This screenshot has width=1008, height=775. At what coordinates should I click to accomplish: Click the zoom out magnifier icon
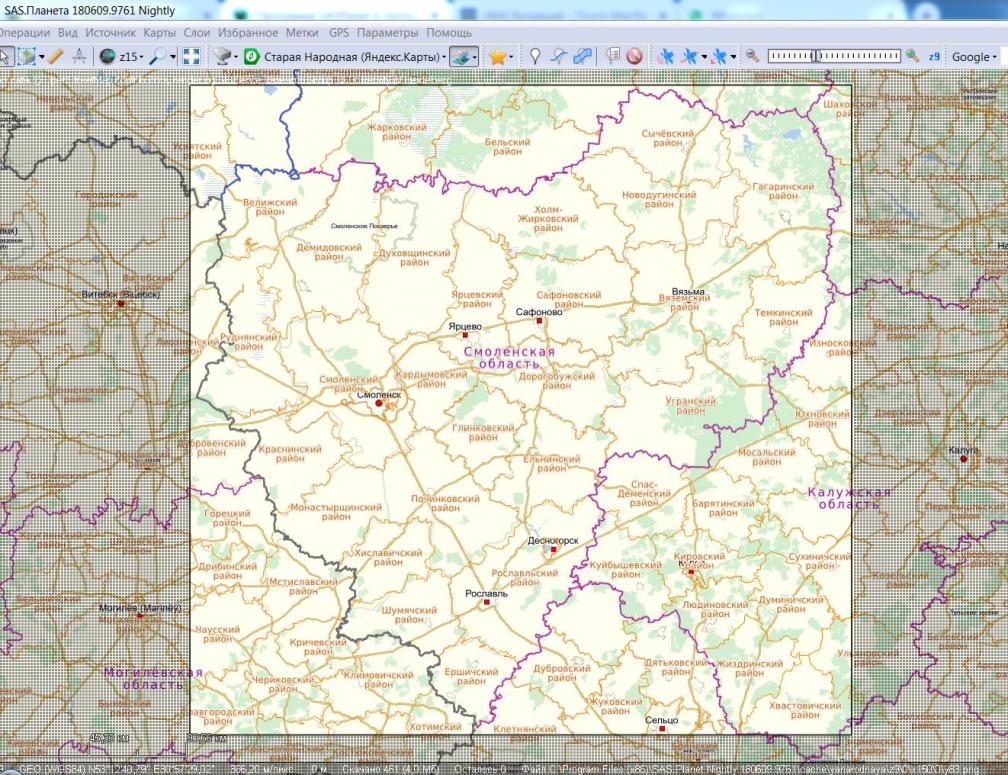pos(752,57)
